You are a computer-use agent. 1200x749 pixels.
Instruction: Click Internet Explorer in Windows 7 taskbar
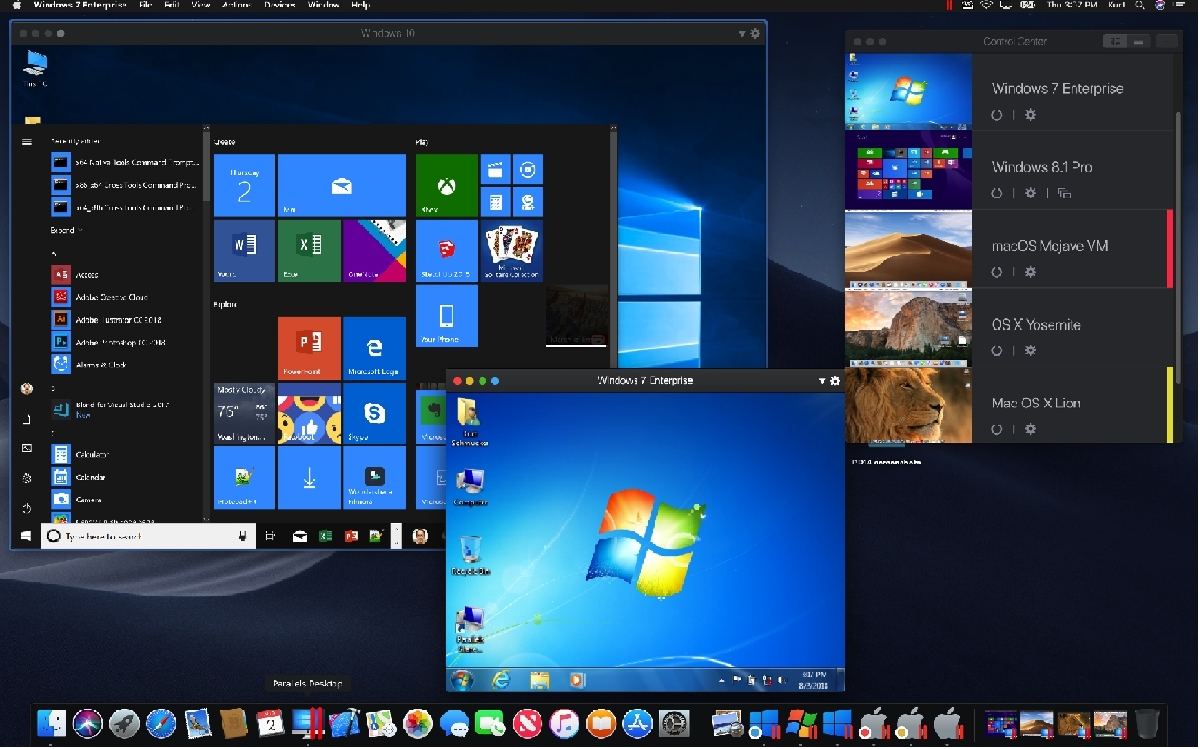click(501, 680)
